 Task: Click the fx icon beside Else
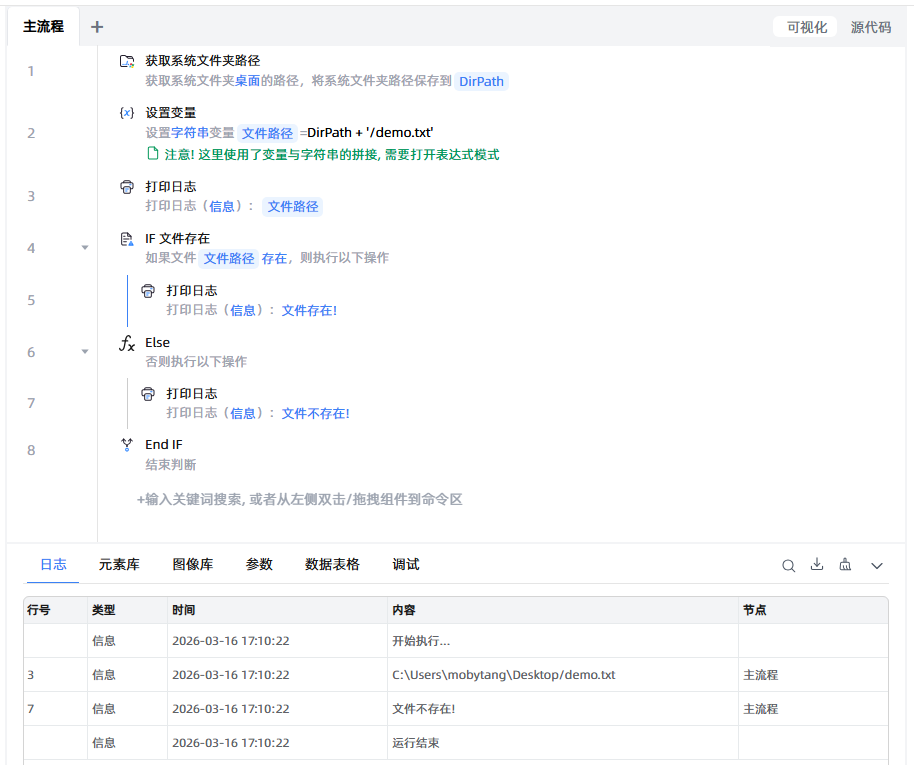[127, 343]
